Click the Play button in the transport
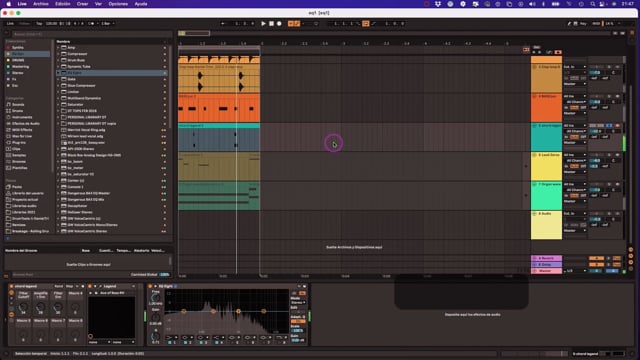Viewport: 640px width, 360px height. pyautogui.click(x=263, y=24)
